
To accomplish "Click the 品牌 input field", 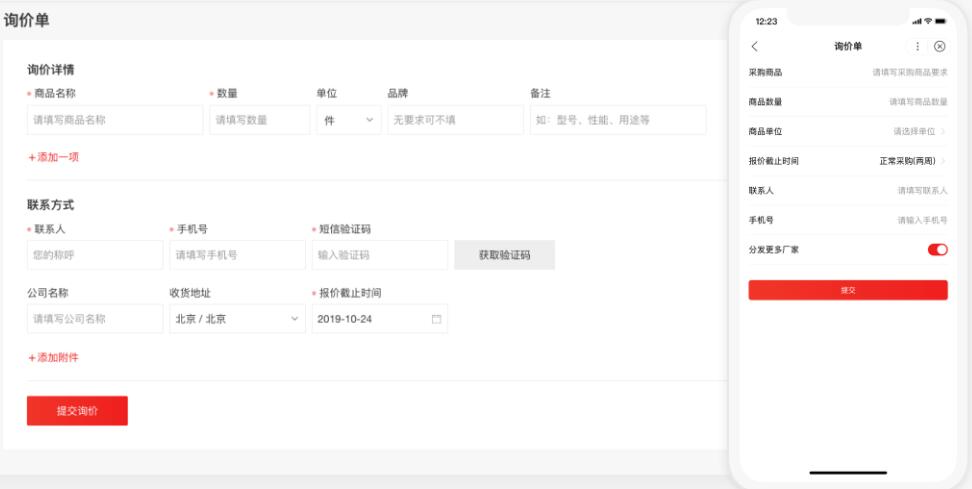I will (455, 120).
